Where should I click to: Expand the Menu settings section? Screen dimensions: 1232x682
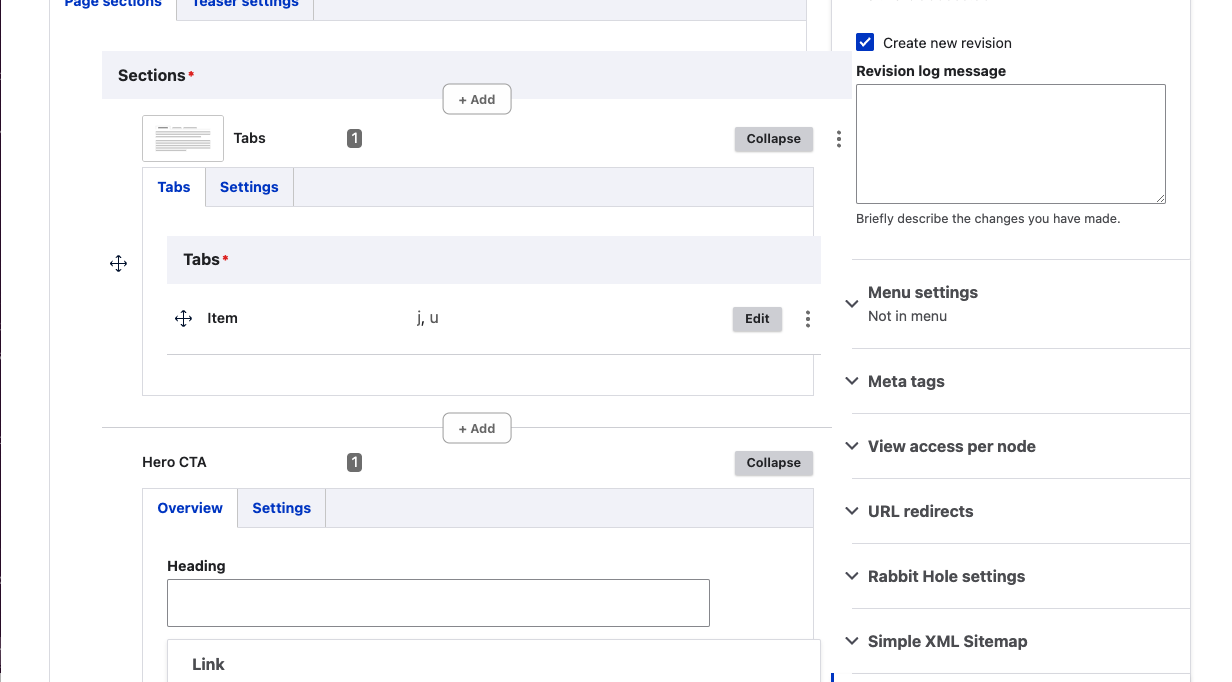pyautogui.click(x=922, y=293)
